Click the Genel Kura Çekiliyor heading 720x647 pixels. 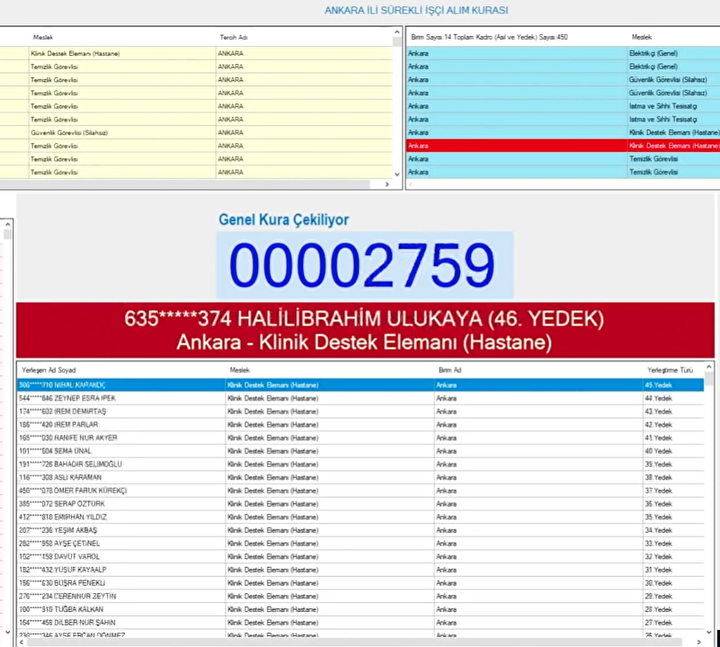(x=284, y=220)
